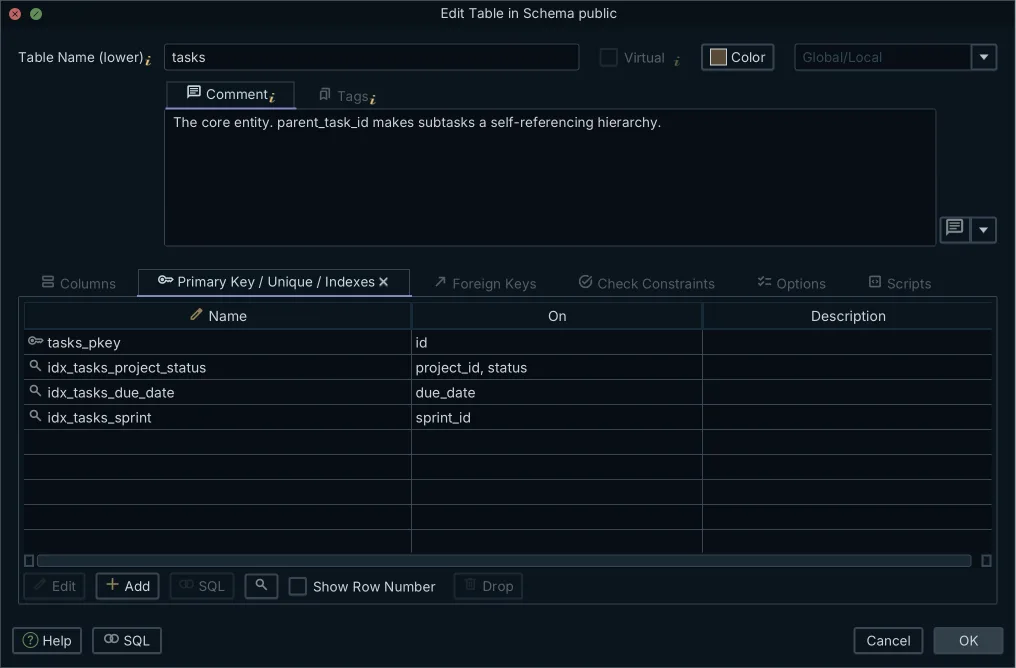
Task: Click the Global/Local combo box field
Action: point(883,57)
